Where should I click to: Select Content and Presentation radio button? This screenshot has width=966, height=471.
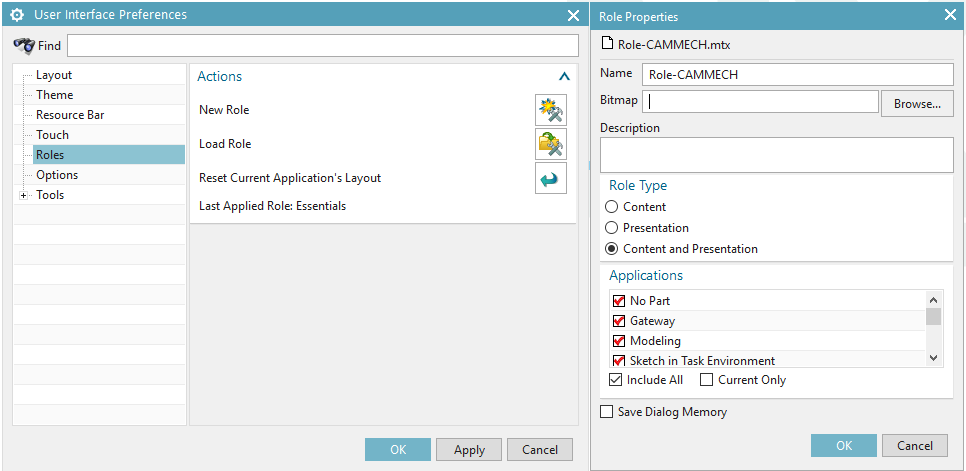tap(612, 249)
